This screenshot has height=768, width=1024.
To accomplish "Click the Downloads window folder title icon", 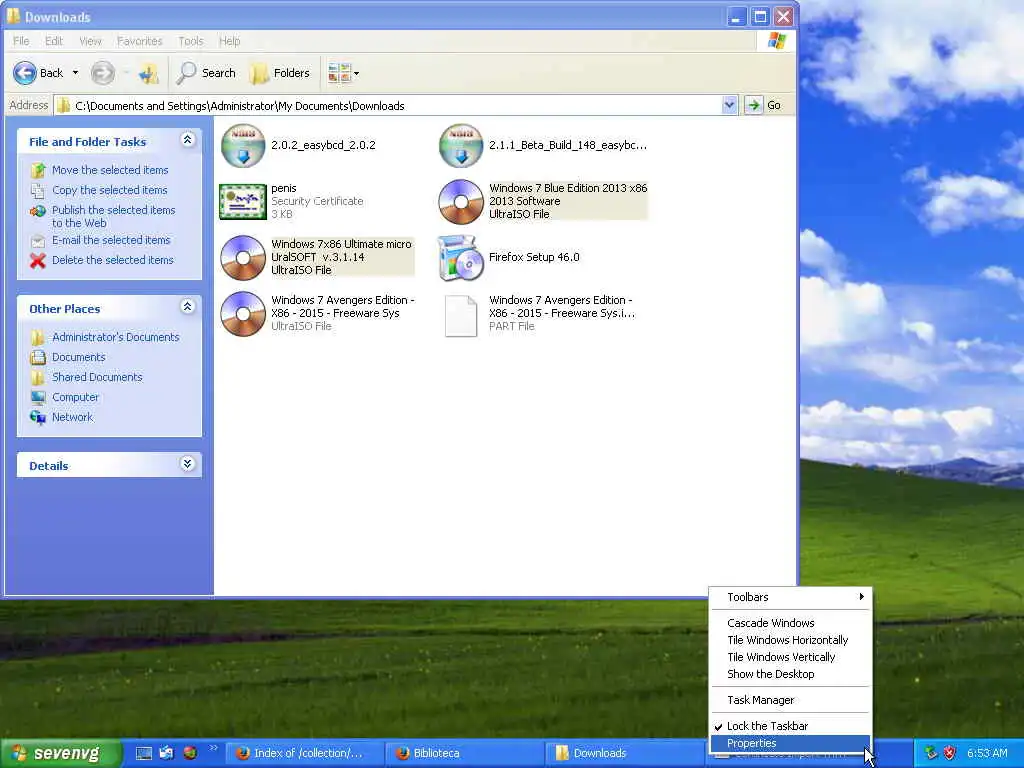I will 13,16.
